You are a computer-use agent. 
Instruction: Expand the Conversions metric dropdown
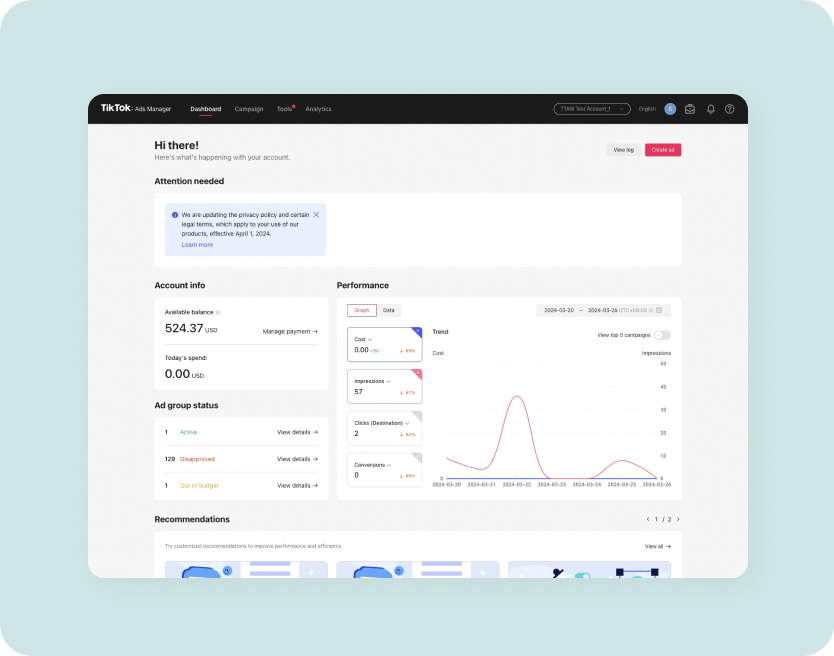click(389, 464)
